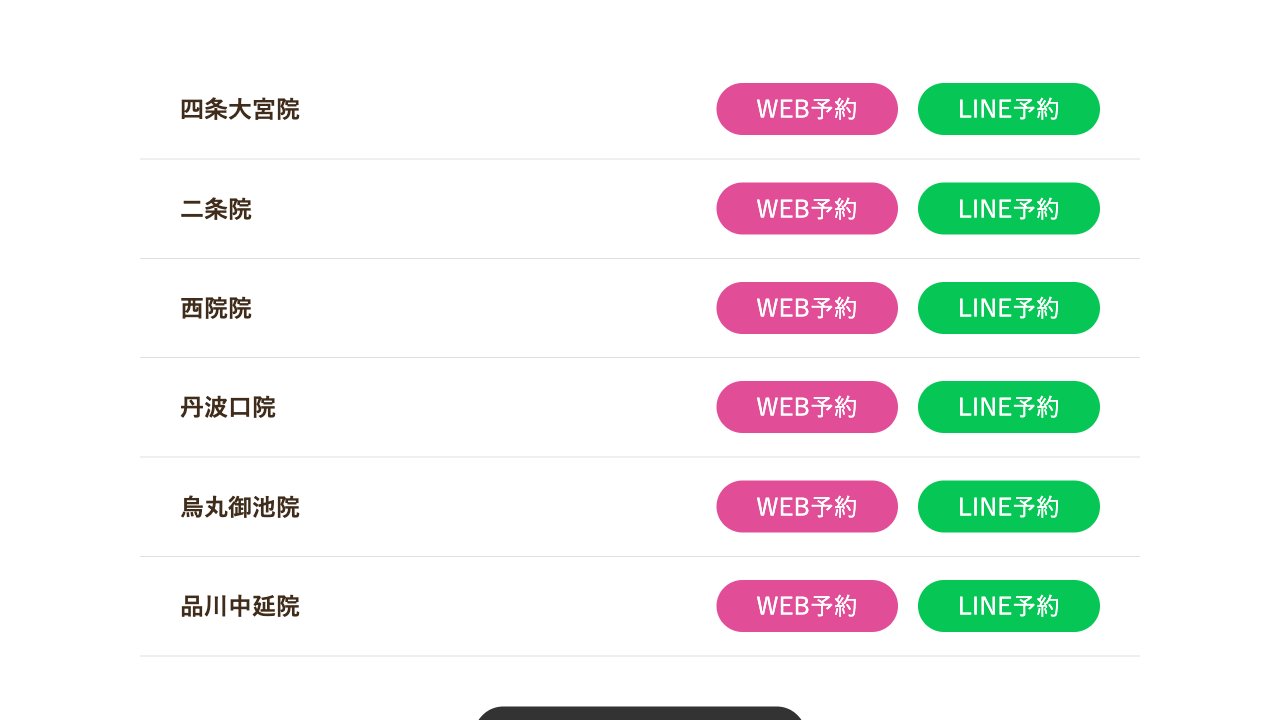Viewport: 1280px width, 720px height.
Task: Click the dark rounded button at the bottom
Action: tap(639, 713)
